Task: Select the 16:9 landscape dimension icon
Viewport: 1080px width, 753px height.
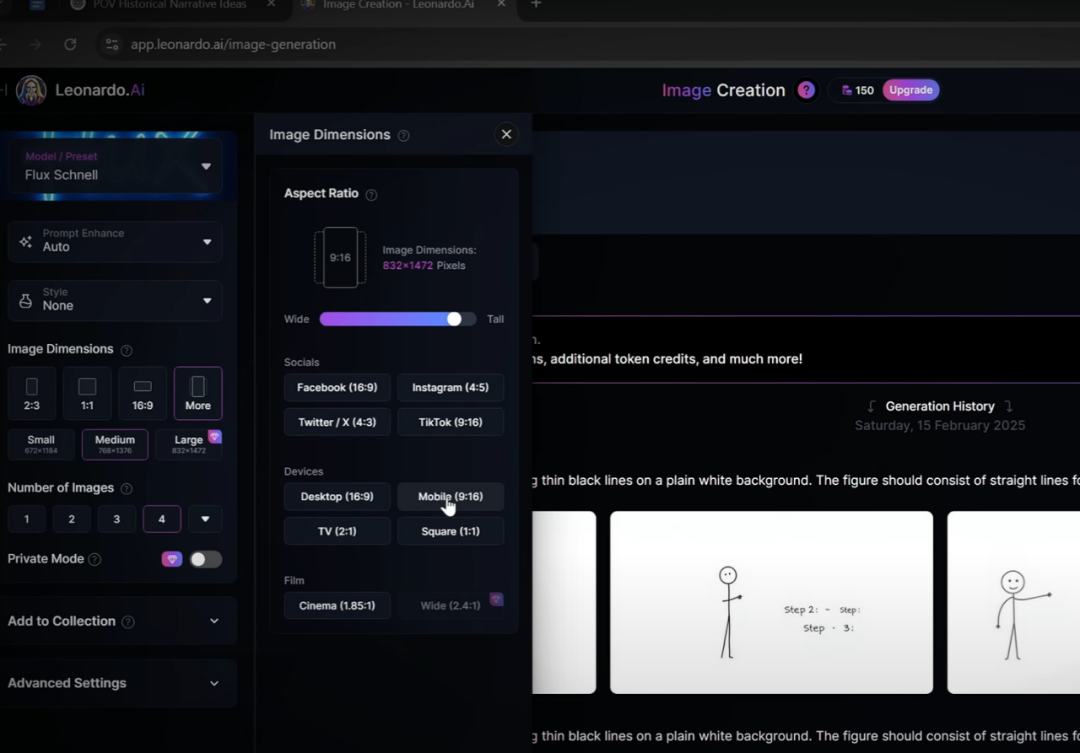Action: [143, 393]
